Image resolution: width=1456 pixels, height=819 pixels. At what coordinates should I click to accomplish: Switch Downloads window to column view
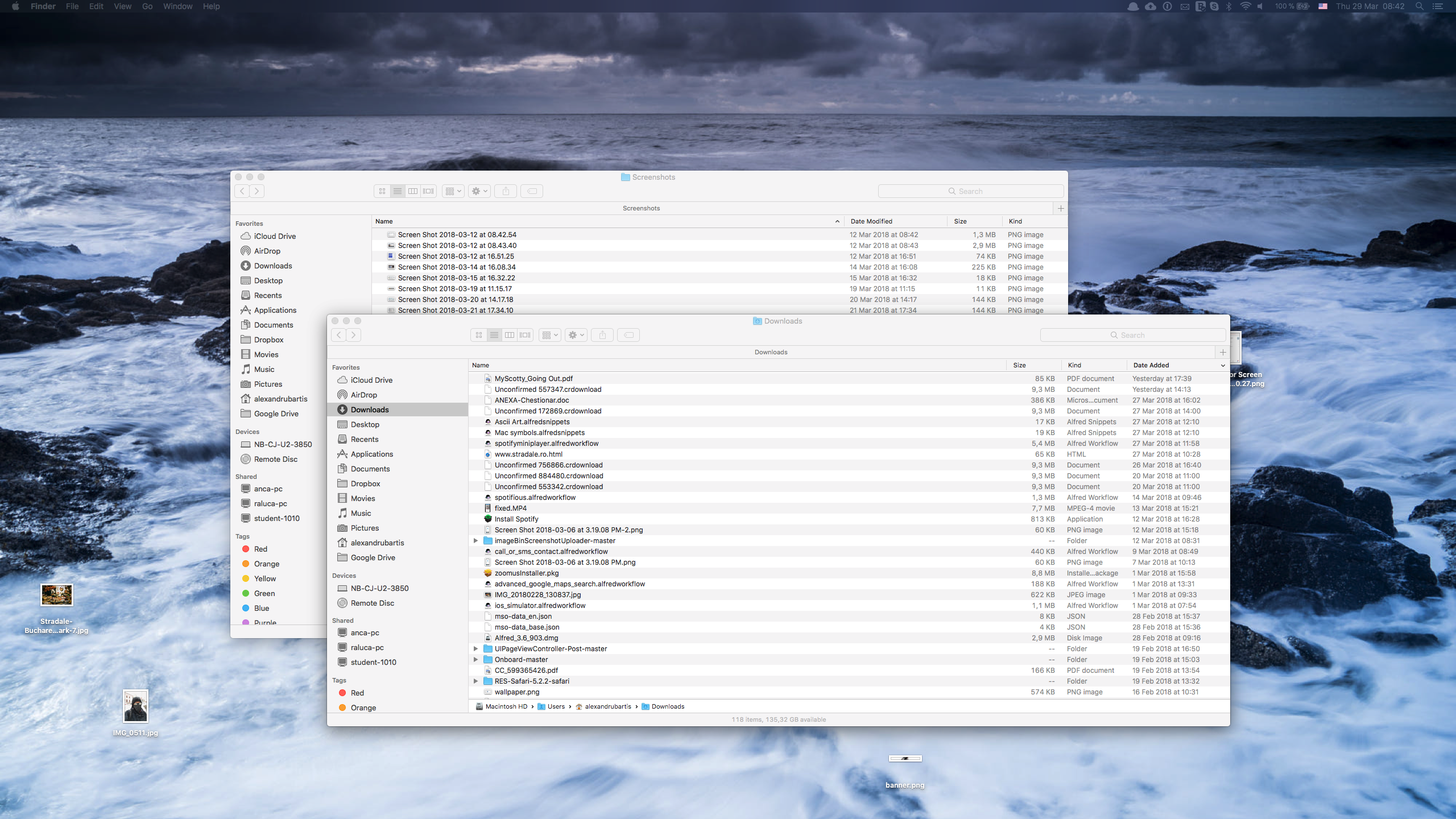click(x=510, y=335)
